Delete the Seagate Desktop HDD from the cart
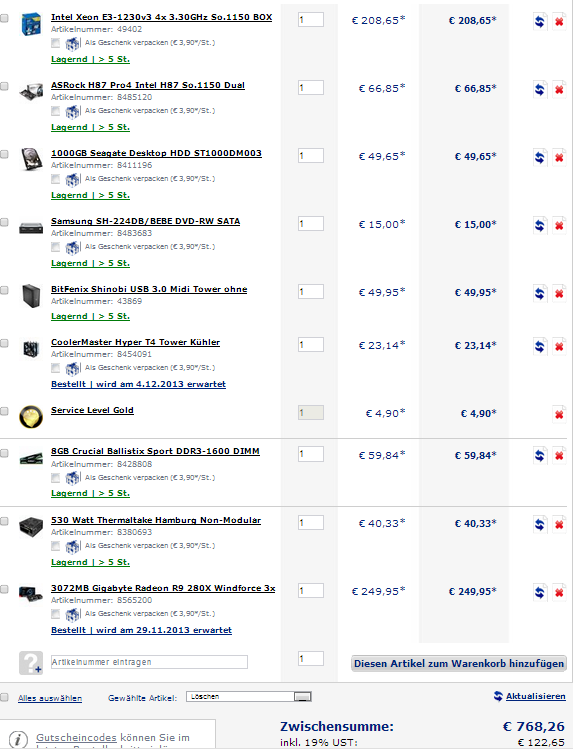 click(559, 157)
